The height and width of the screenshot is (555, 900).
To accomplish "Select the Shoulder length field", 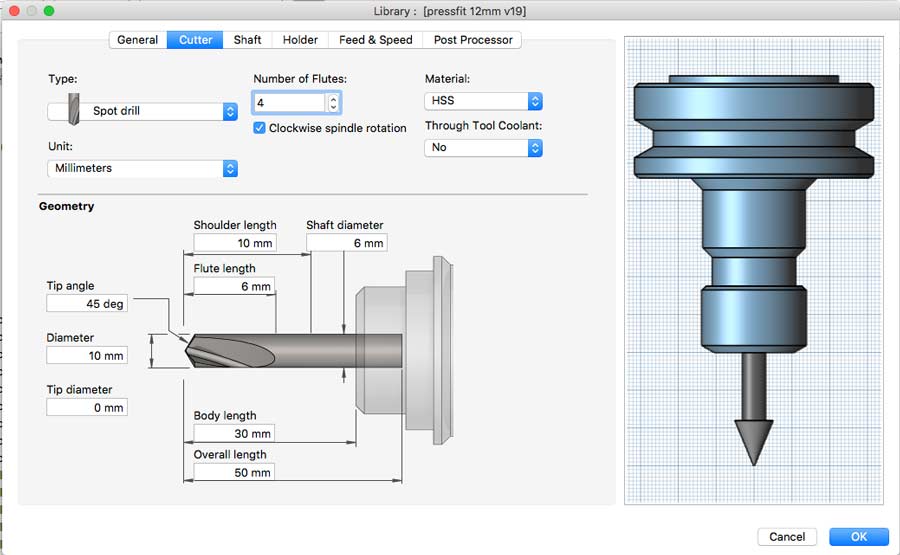I will [234, 243].
